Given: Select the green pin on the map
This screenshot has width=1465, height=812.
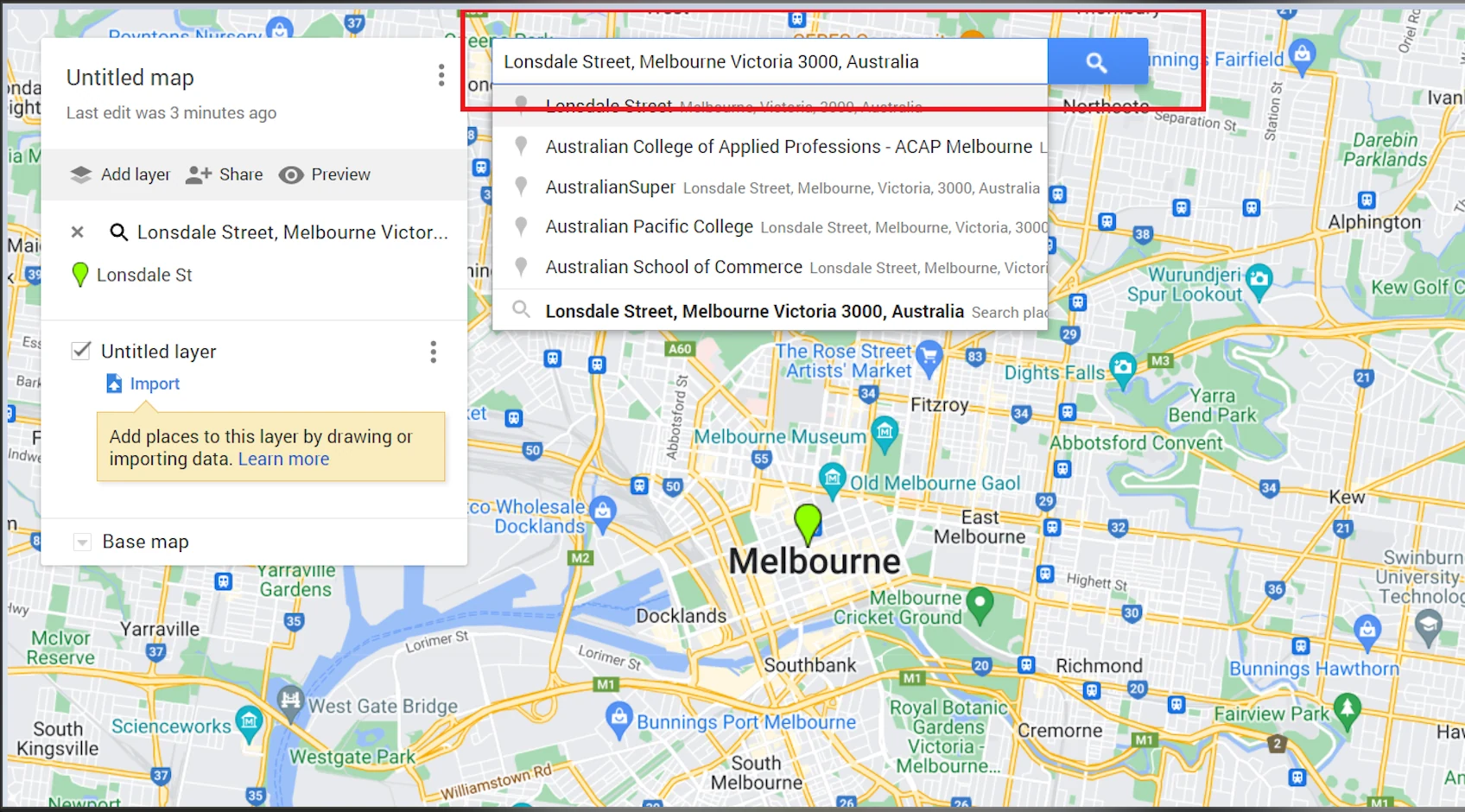Looking at the screenshot, I should point(808,523).
